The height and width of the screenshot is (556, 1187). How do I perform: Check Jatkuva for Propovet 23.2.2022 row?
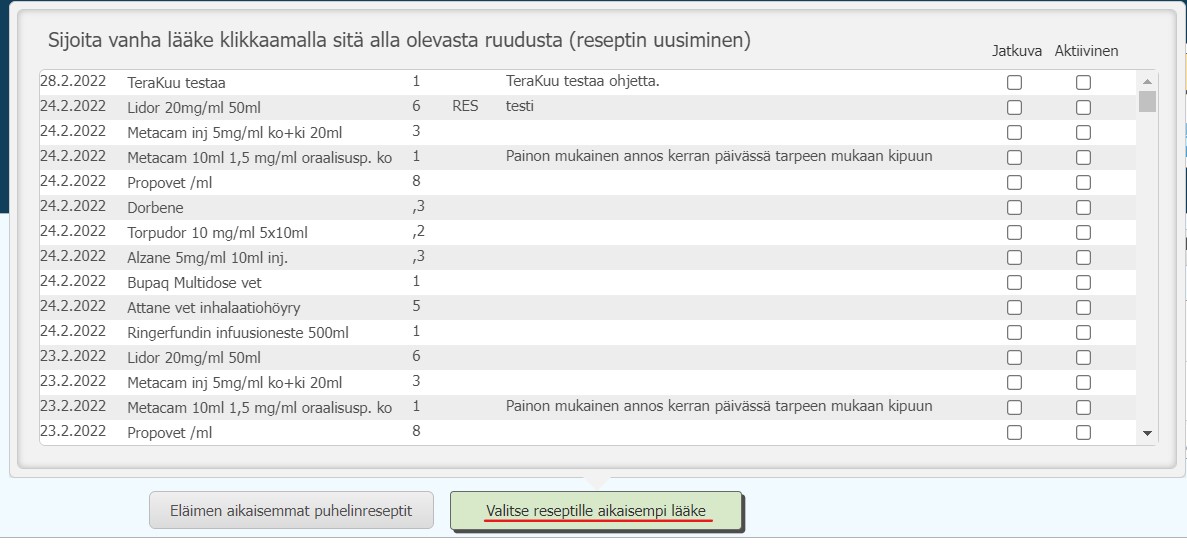tap(1014, 433)
